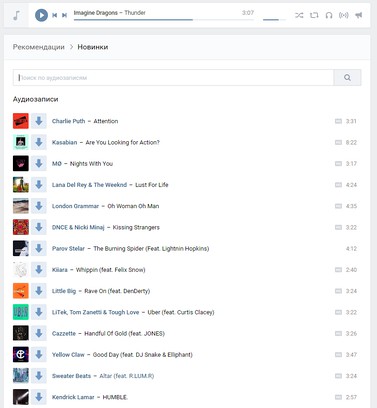
Task: Show lyrics icon for Attention
Action: [338, 121]
